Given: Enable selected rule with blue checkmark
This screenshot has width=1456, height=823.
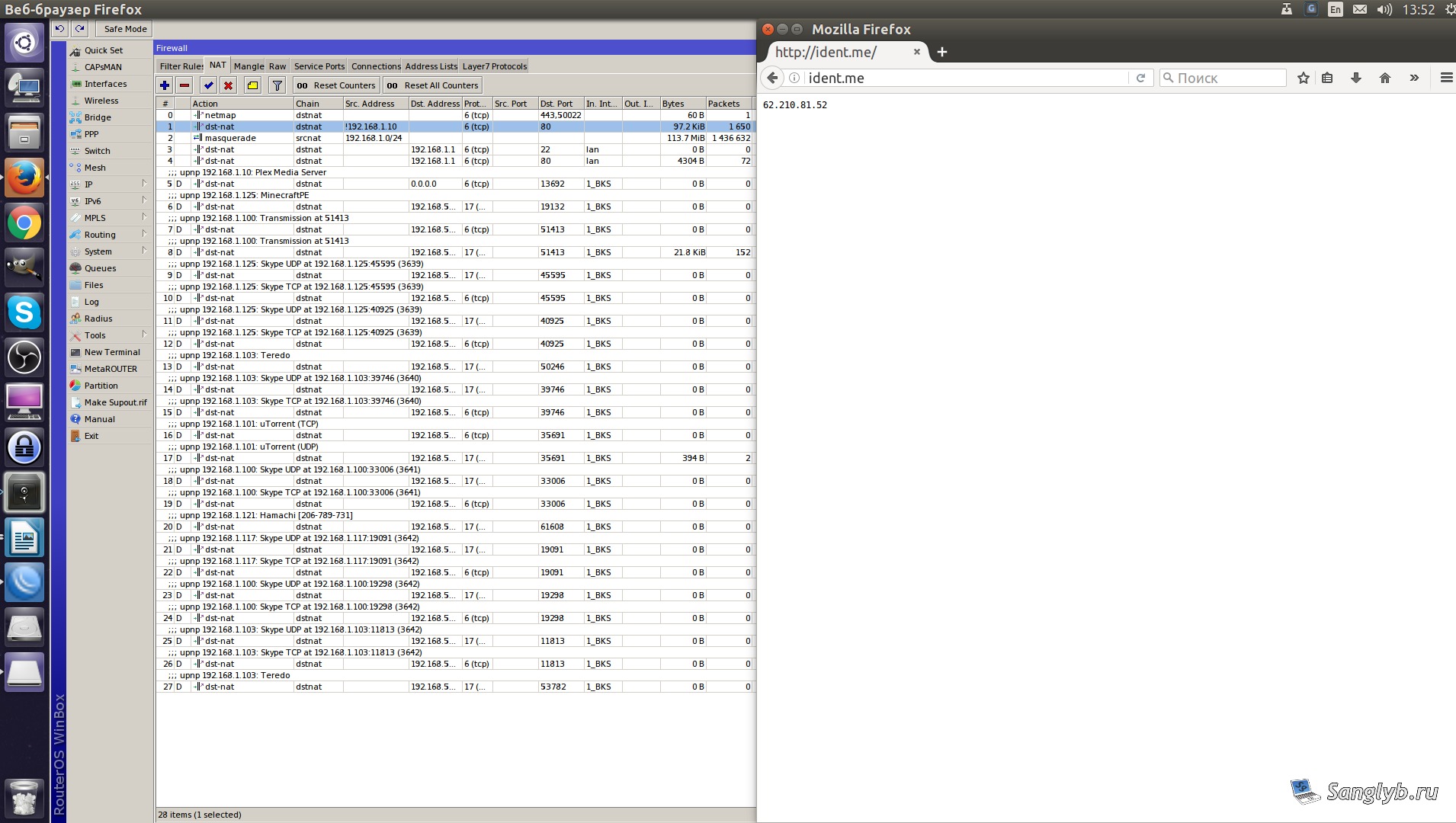Looking at the screenshot, I should (208, 85).
